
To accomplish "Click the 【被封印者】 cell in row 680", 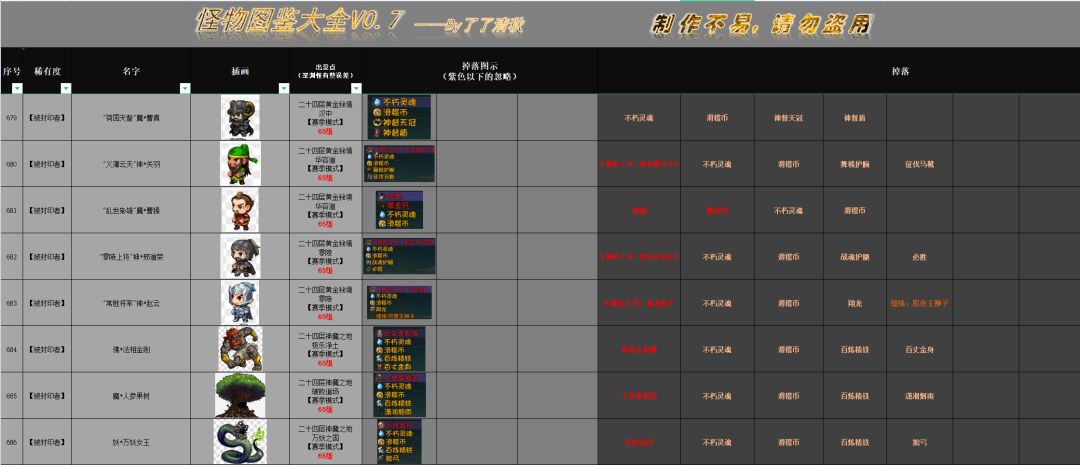I will click(48, 164).
